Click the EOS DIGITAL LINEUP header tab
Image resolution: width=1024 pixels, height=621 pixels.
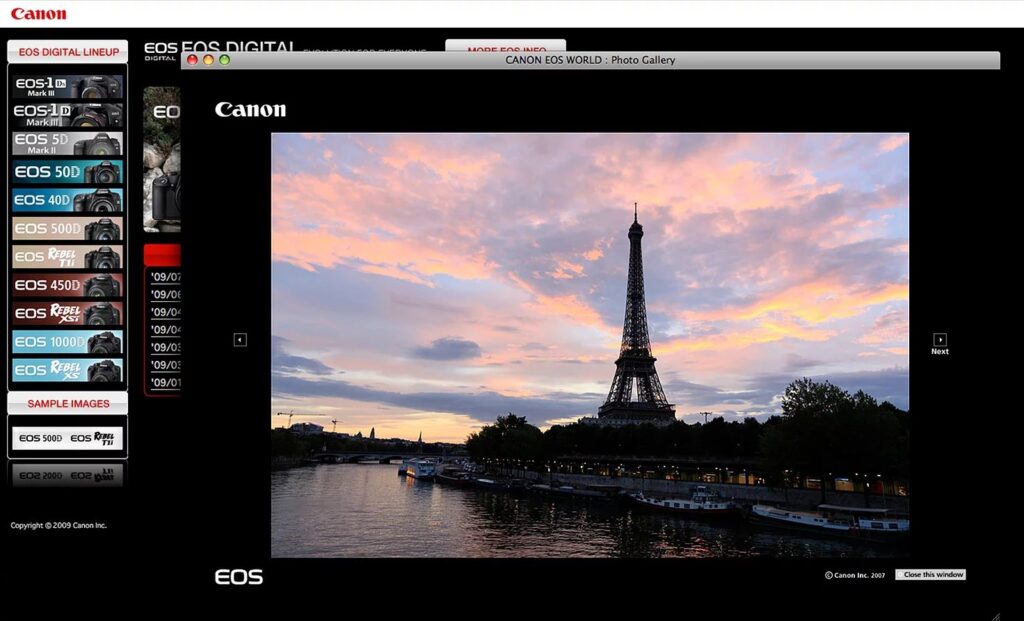click(x=68, y=52)
